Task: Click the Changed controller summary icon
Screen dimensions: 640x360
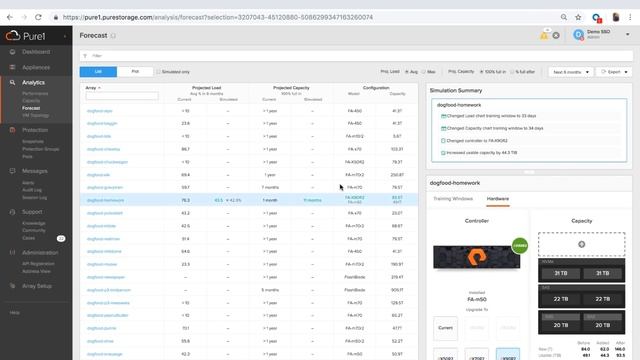Action: click(443, 141)
